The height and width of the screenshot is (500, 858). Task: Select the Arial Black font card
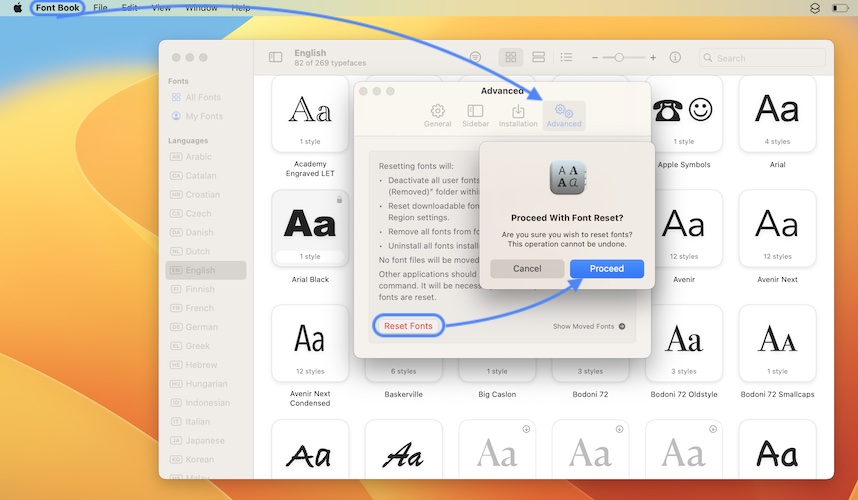point(310,229)
